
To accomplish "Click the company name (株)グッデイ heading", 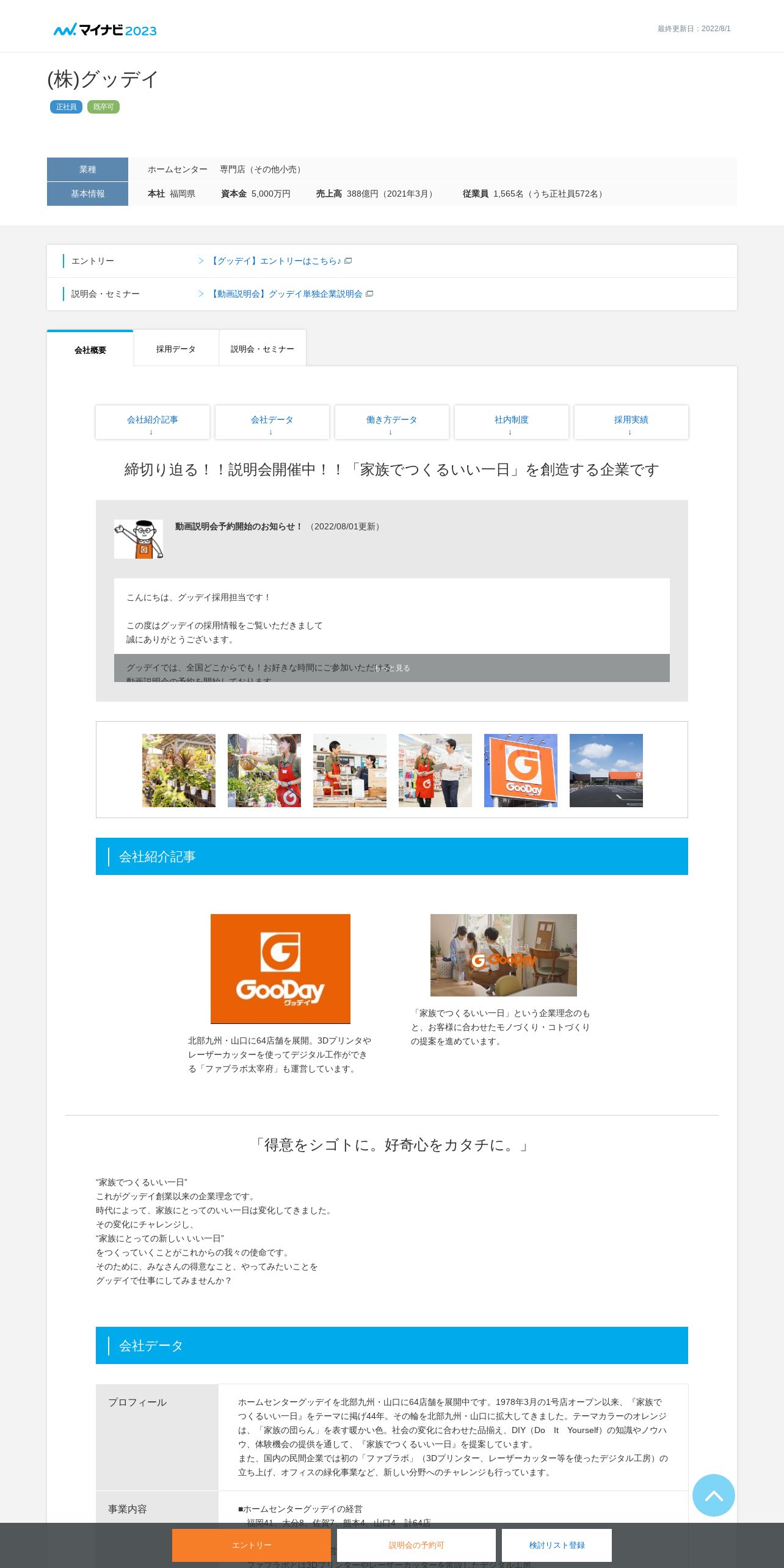I will 103,79.
